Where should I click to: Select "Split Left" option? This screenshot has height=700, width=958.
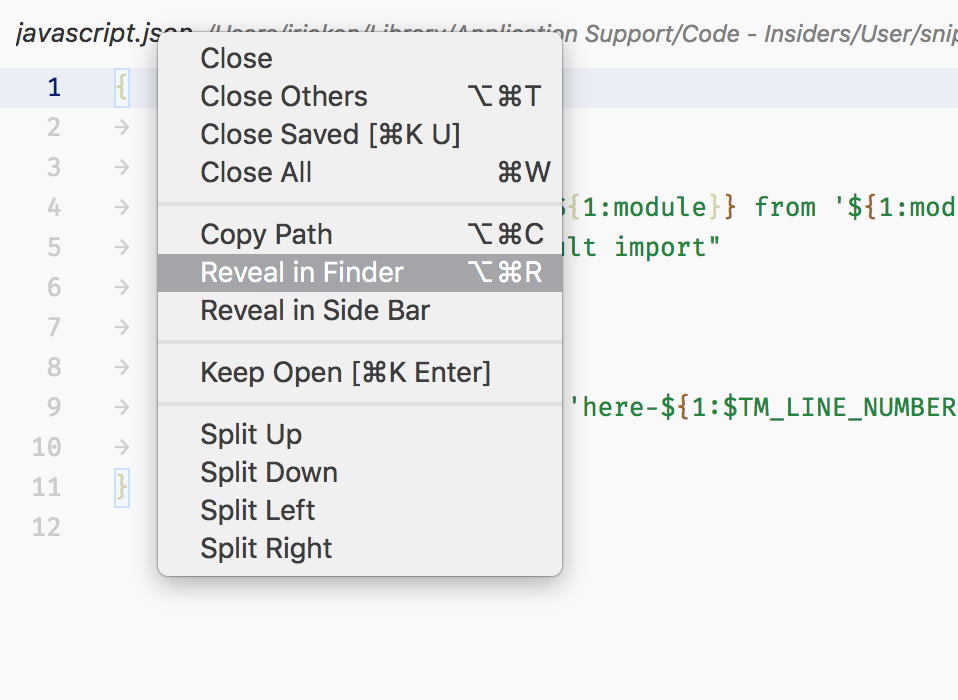tap(257, 510)
